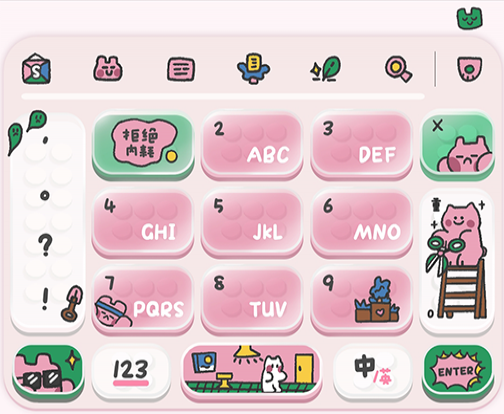Open the pink bunny emoji panel
The image size is (504, 414).
coord(108,69)
